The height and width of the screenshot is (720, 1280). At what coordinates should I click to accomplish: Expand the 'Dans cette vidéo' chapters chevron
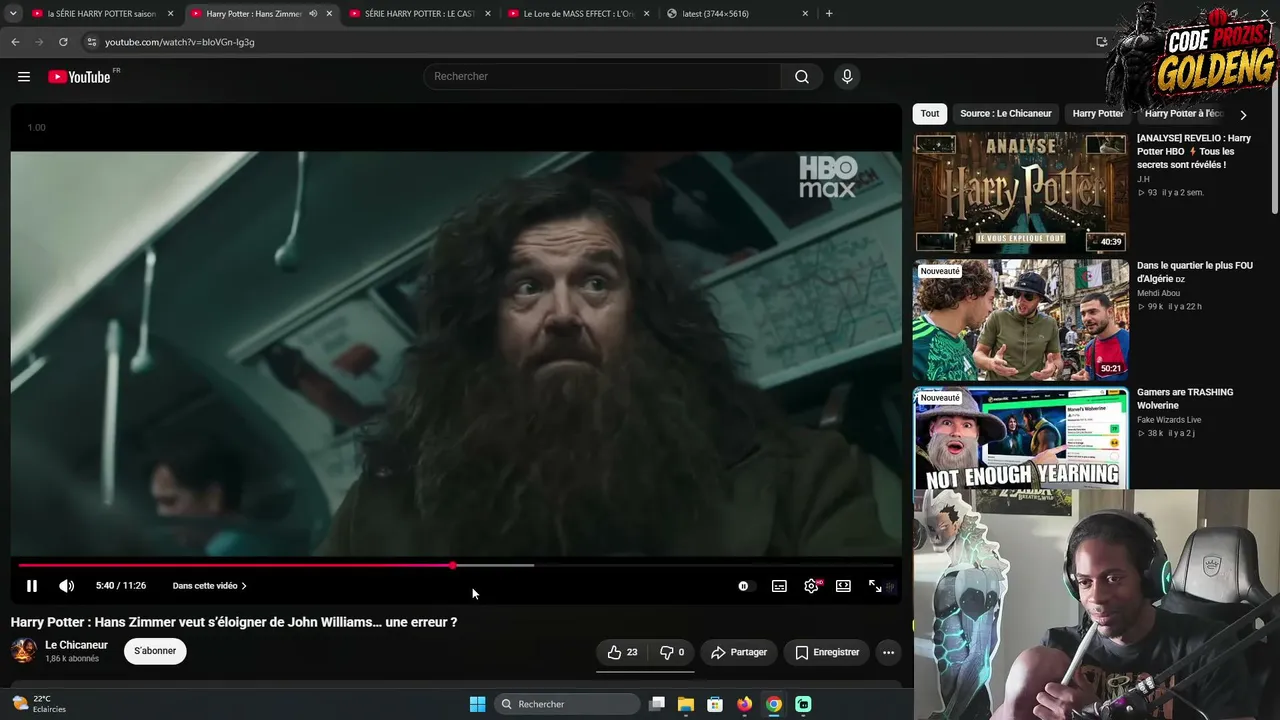point(244,586)
